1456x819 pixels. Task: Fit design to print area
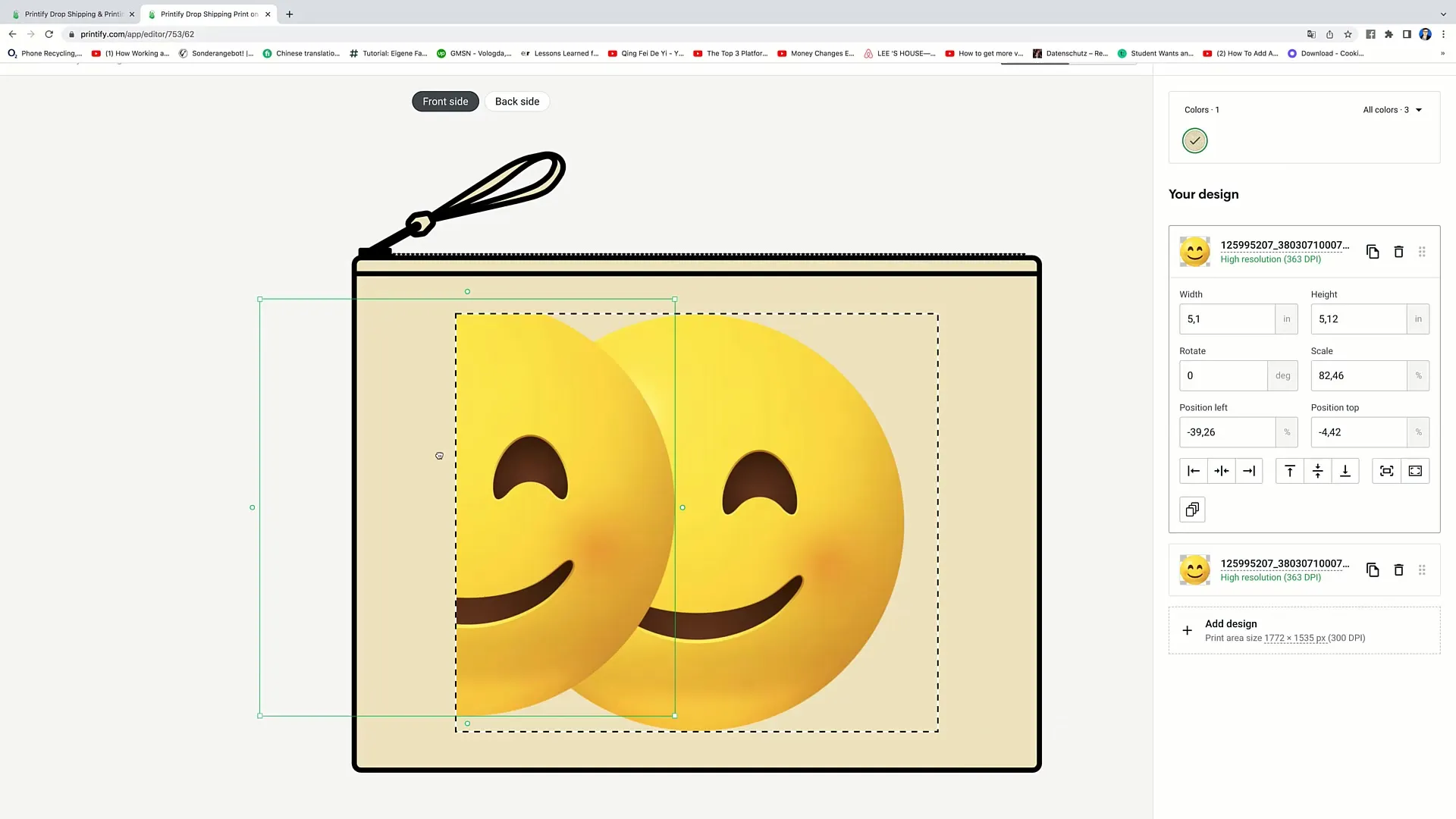point(1387,471)
